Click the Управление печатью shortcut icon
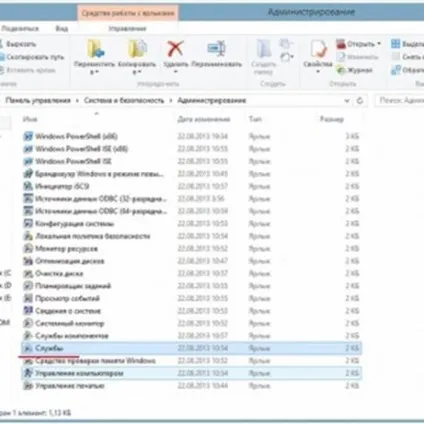 click(x=28, y=386)
